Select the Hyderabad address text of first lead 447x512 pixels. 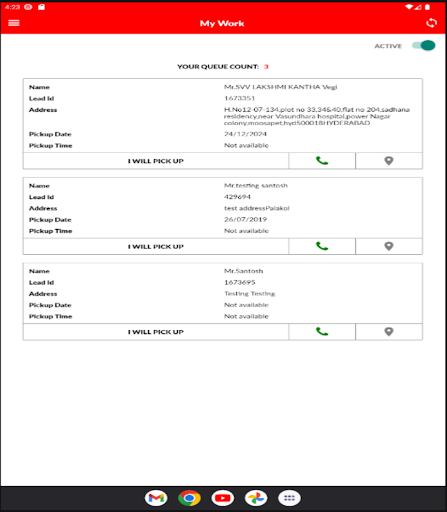[x=317, y=116]
